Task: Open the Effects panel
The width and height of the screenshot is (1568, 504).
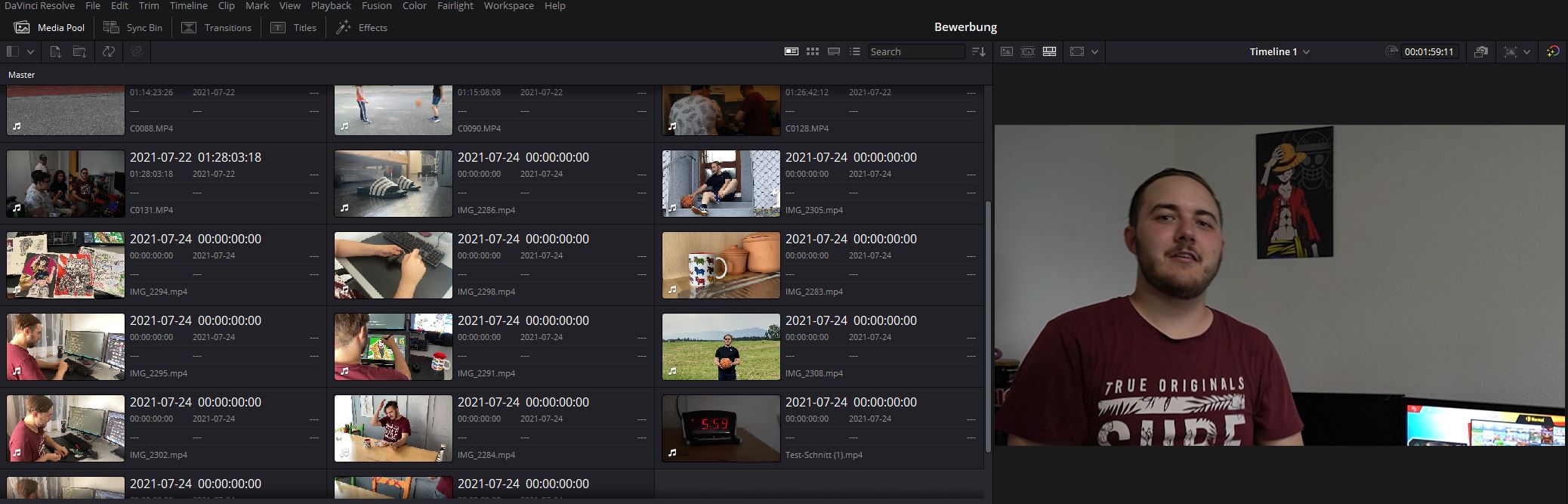Action: tap(362, 27)
